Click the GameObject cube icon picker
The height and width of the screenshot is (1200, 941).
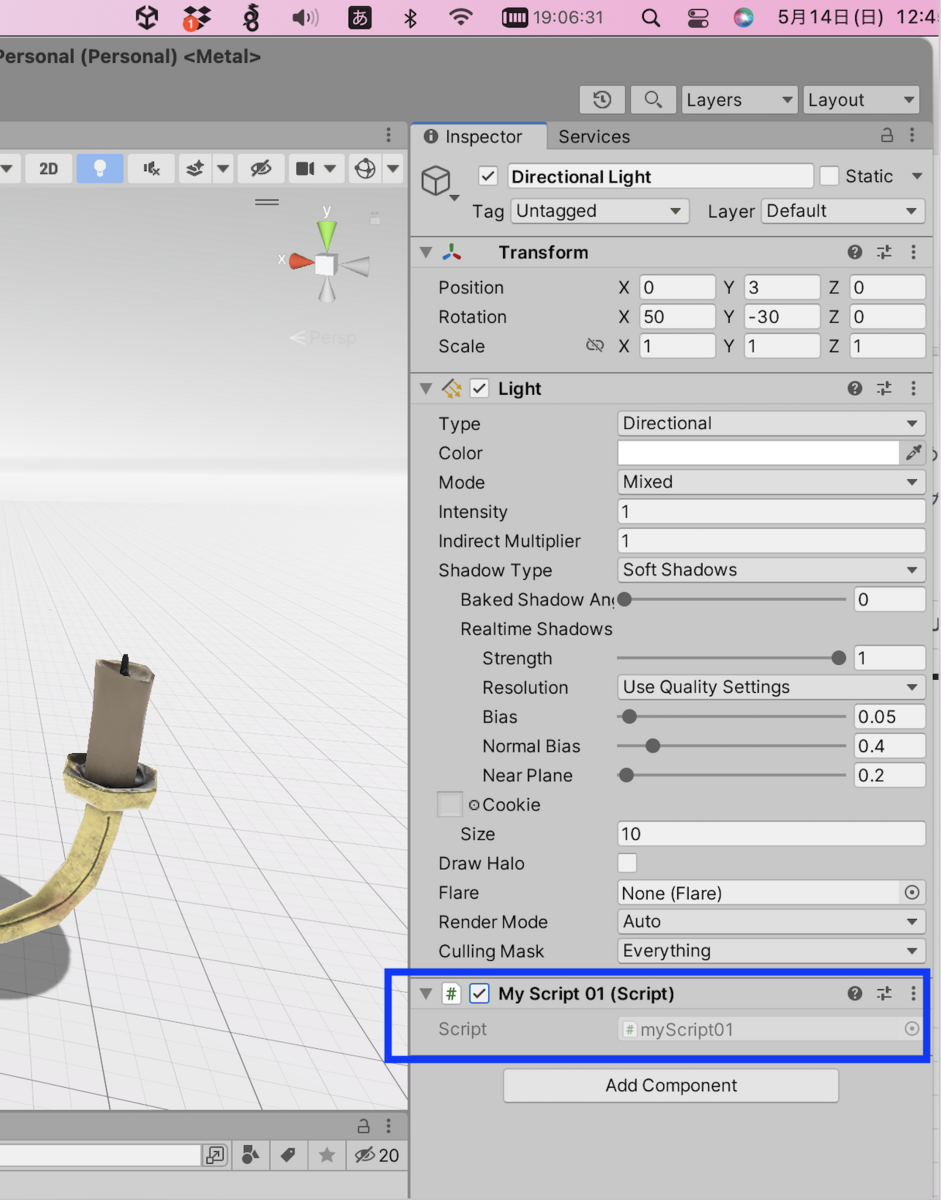click(x=436, y=181)
